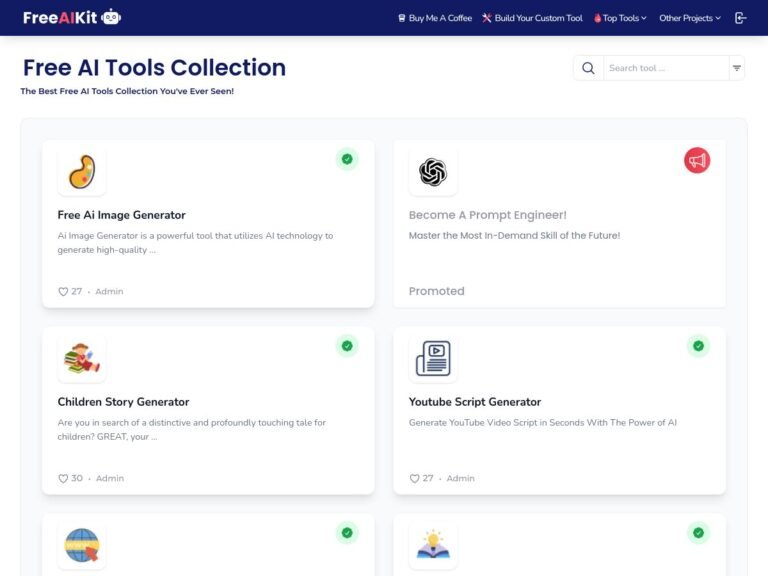Open the Children Story Generator books icon
This screenshot has height=576, width=768.
81,359
